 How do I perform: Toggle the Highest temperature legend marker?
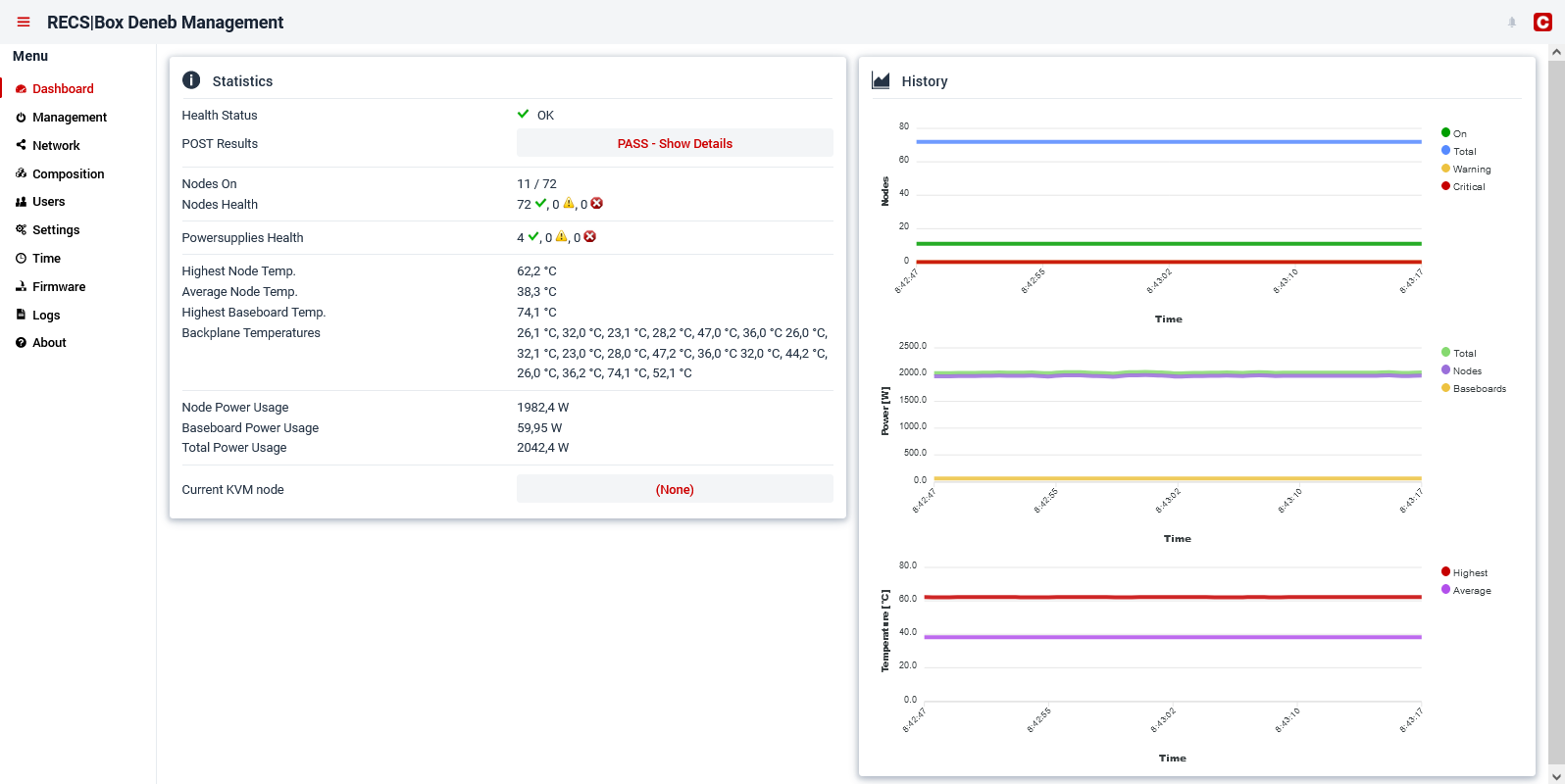point(1445,571)
